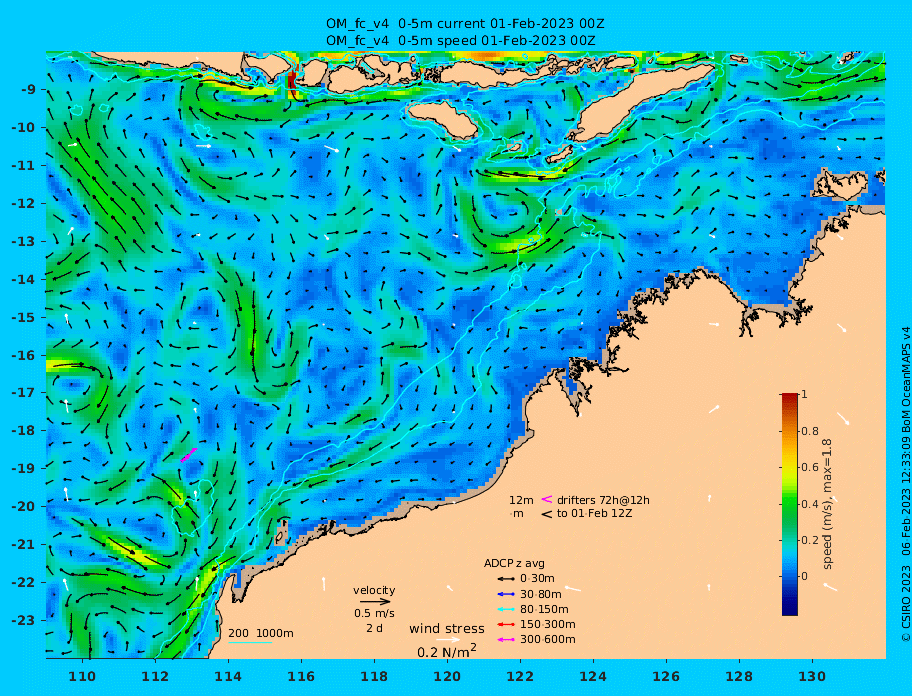Click the latitude label '-18'
The width and height of the screenshot is (912, 696).
[x=25, y=431]
